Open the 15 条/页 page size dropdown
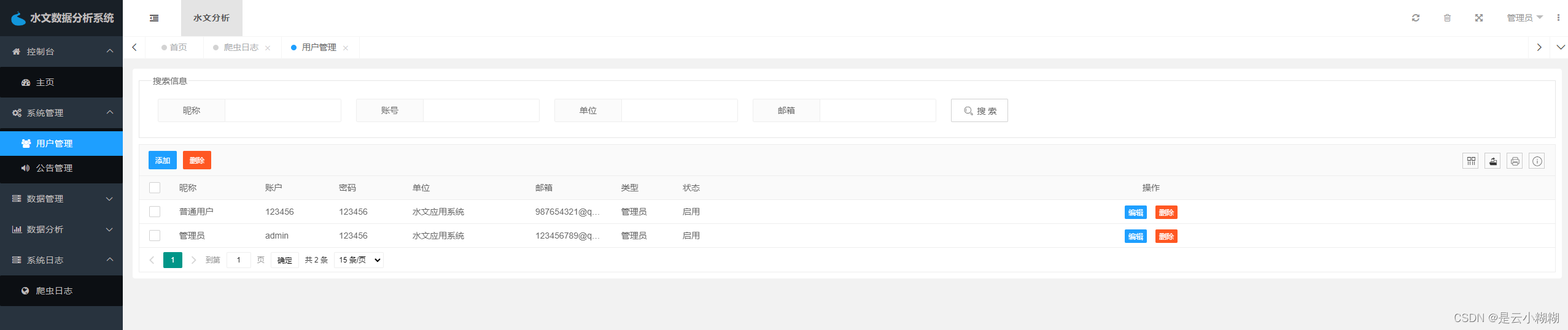1568x330 pixels. [359, 260]
